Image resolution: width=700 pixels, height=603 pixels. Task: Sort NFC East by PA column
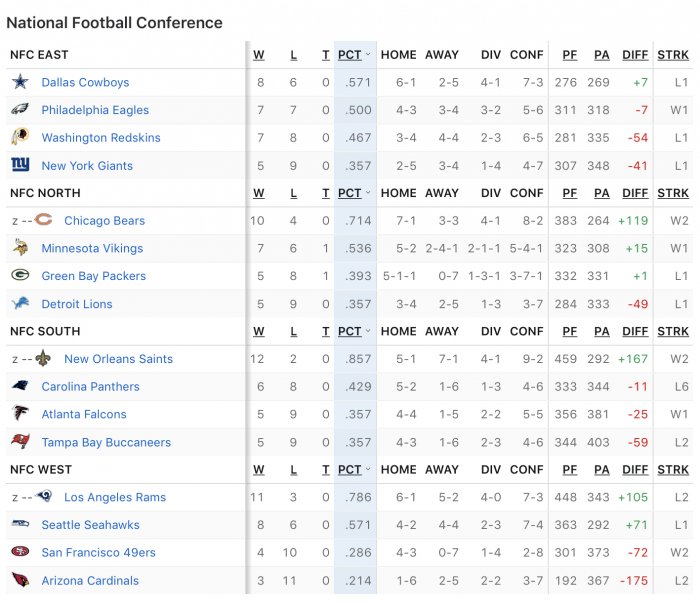602,55
